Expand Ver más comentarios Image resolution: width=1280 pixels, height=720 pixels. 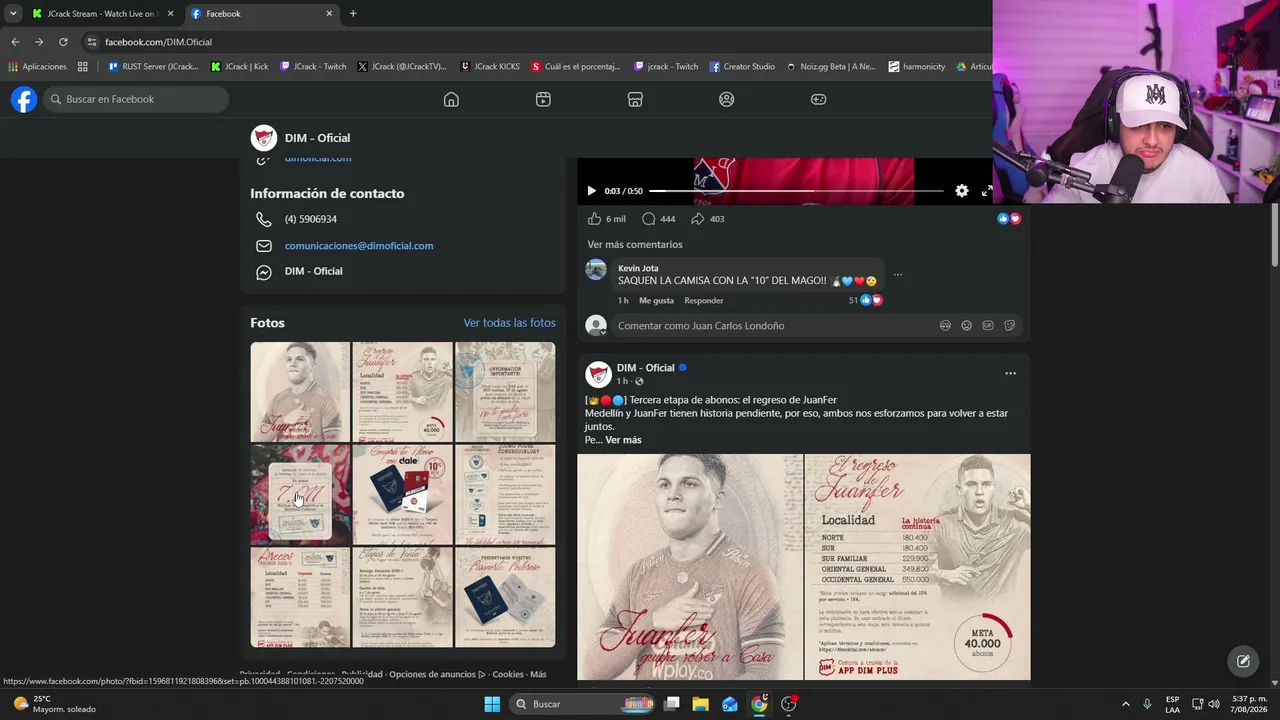(635, 245)
